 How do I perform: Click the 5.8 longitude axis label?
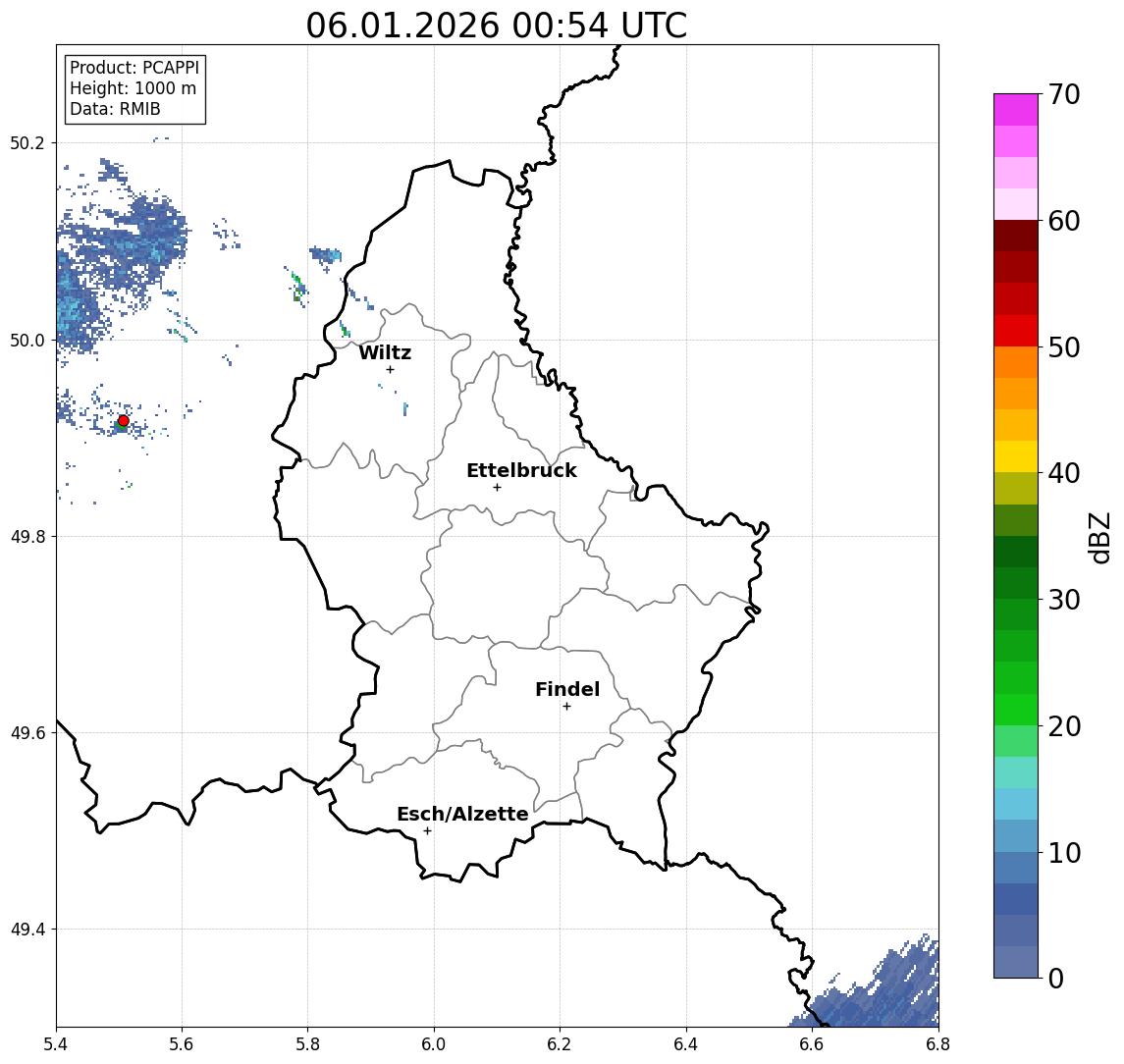pos(307,1044)
